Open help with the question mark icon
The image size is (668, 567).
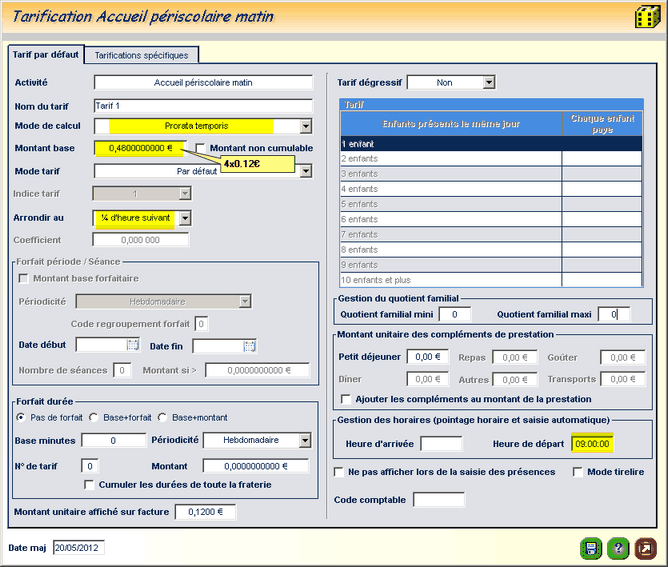tap(618, 548)
